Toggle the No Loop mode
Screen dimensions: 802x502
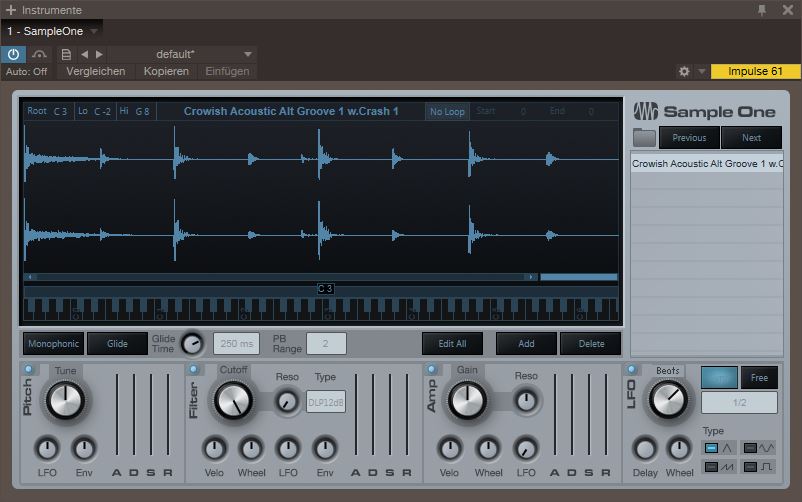click(x=447, y=112)
